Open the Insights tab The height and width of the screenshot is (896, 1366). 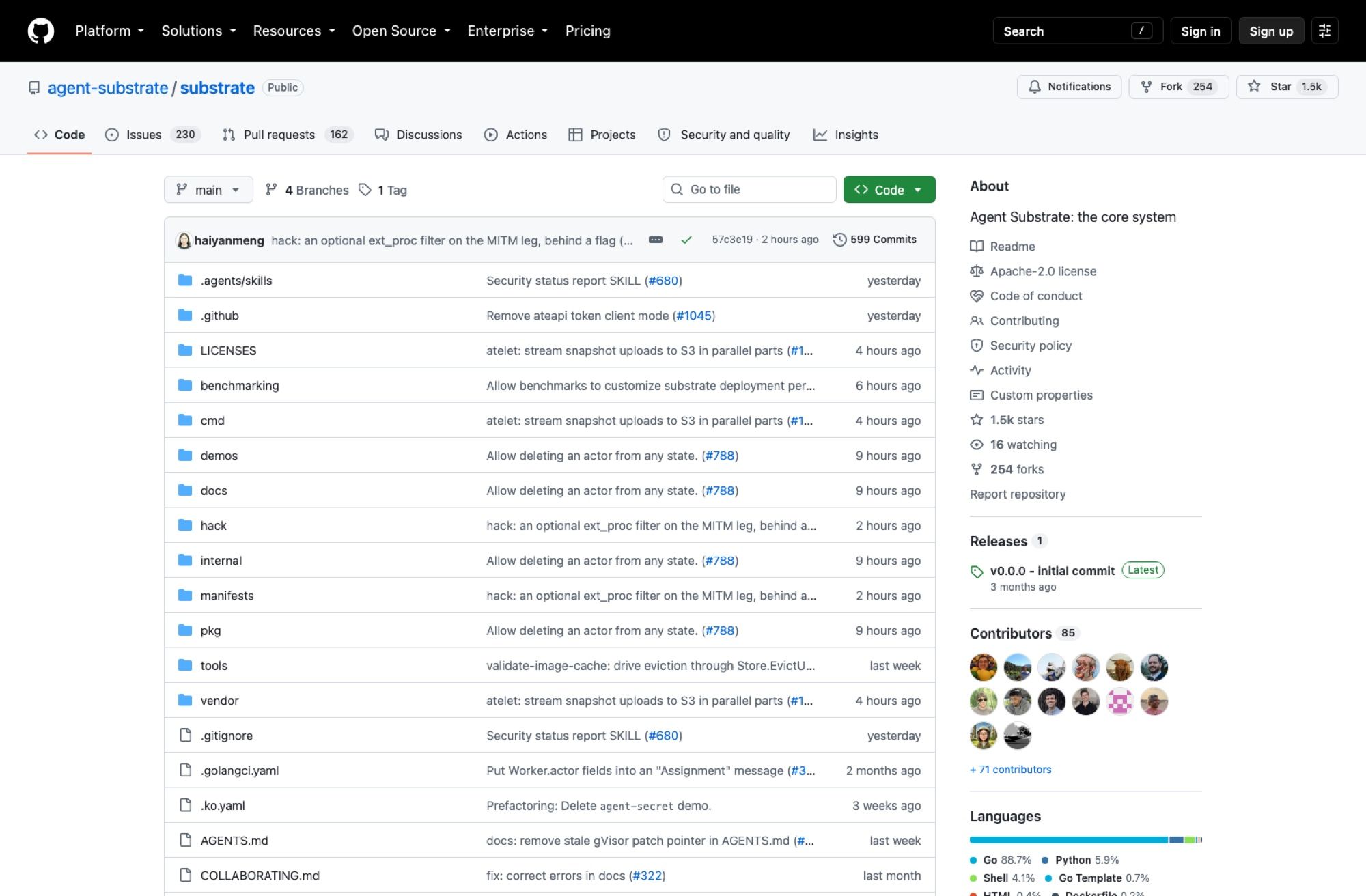[x=846, y=135]
